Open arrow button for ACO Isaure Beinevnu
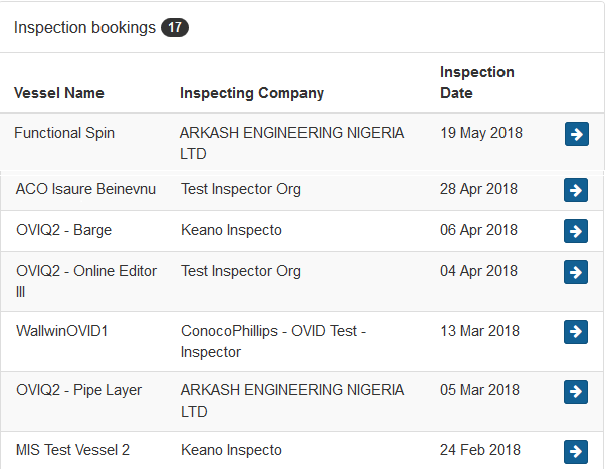The width and height of the screenshot is (606, 469). pyautogui.click(x=576, y=190)
